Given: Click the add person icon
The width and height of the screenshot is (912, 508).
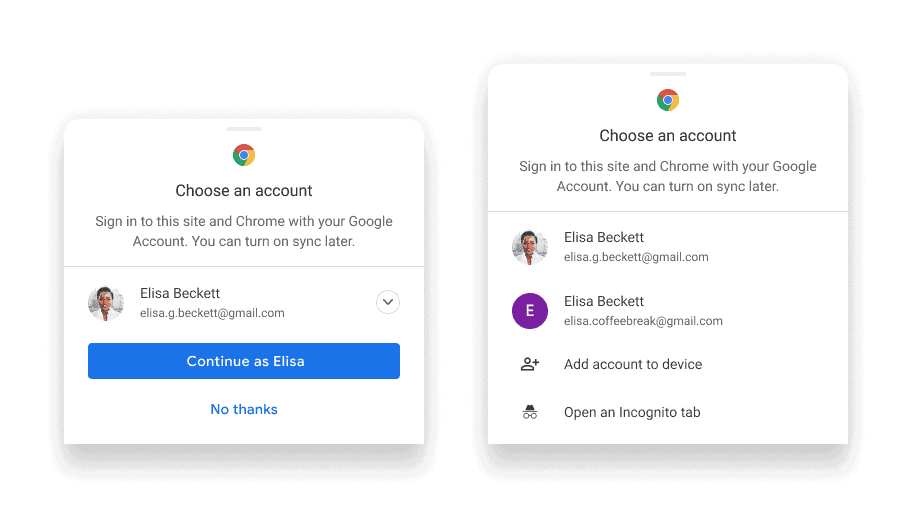Looking at the screenshot, I should point(530,364).
